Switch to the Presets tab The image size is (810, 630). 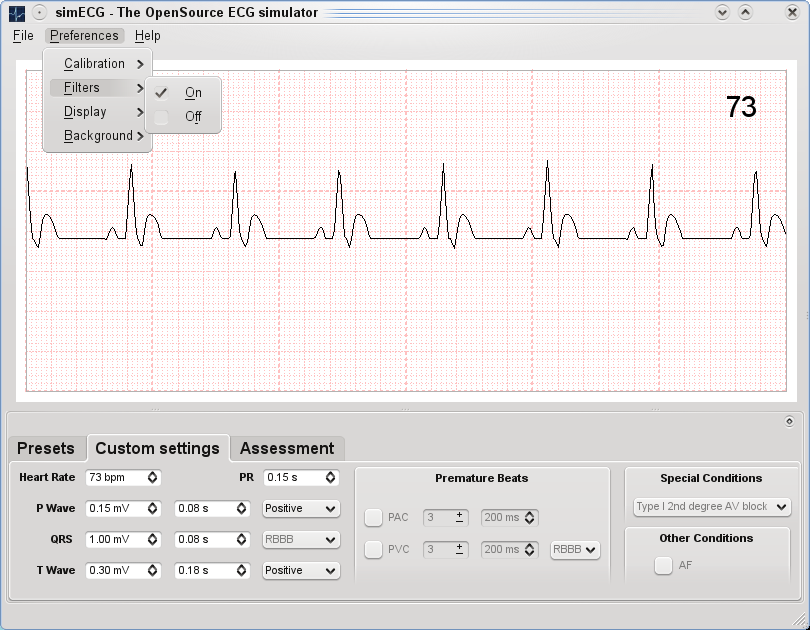pyautogui.click(x=46, y=448)
